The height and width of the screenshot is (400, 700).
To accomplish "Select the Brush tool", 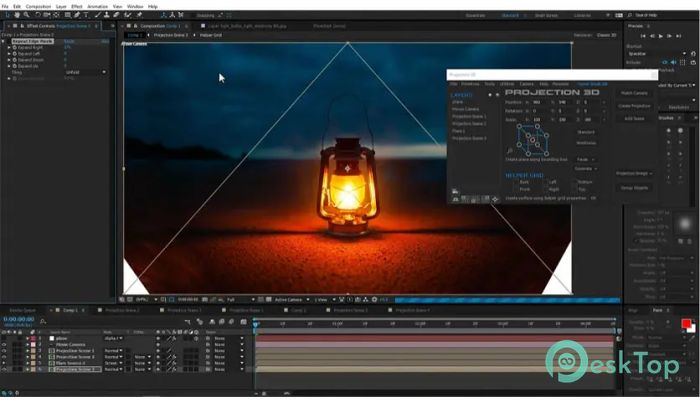I will pos(97,15).
